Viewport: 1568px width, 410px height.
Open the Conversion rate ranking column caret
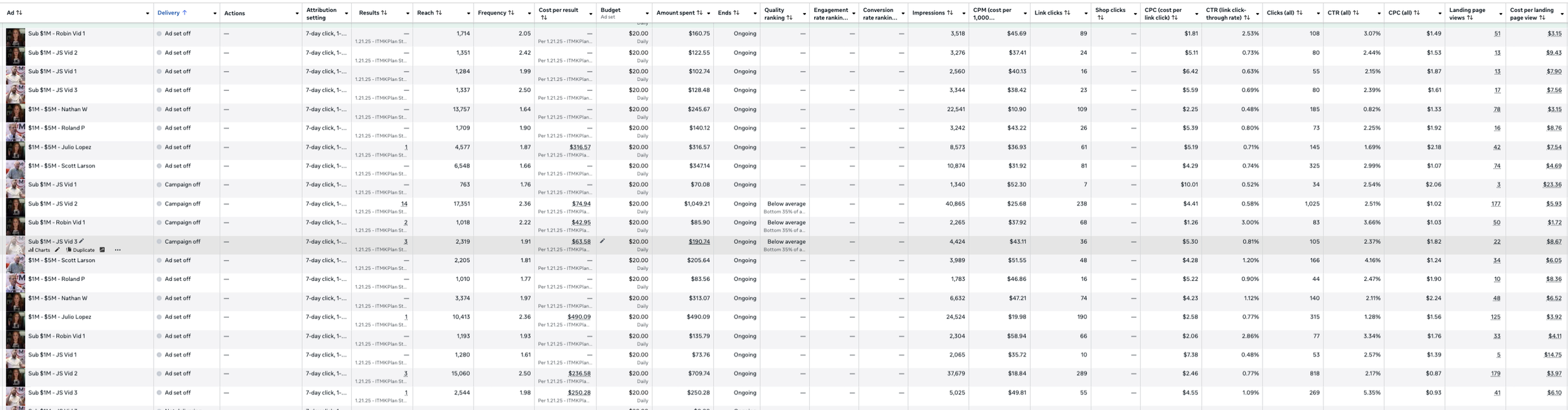903,14
